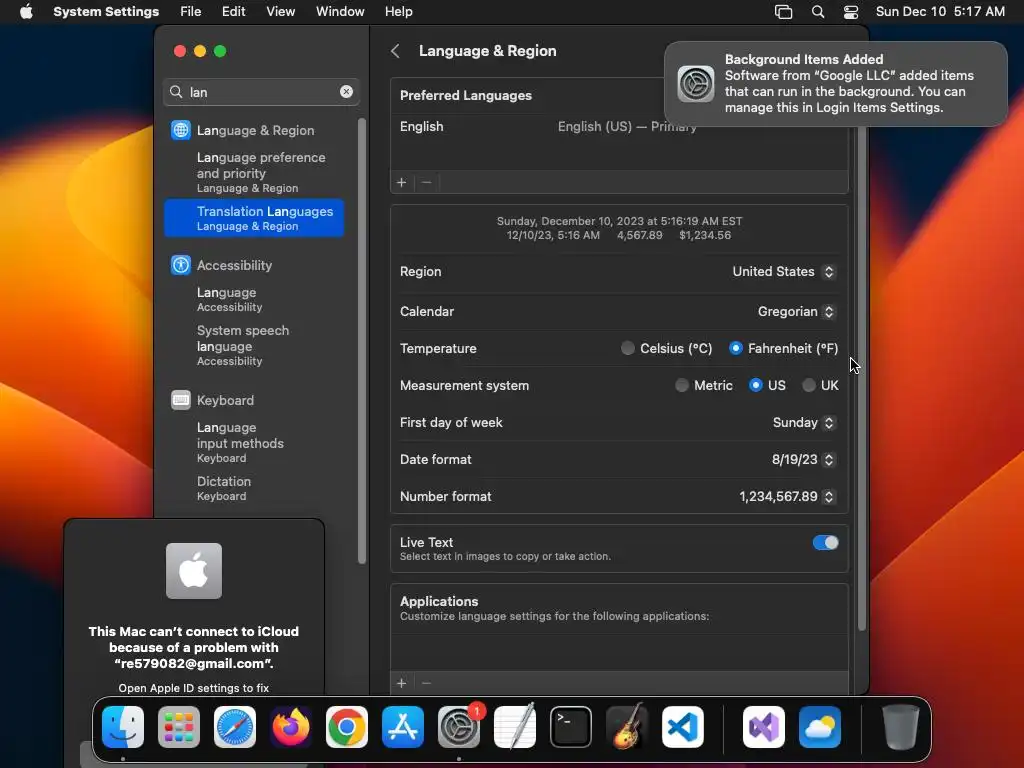
Task: Add an application language setting
Action: click(402, 683)
